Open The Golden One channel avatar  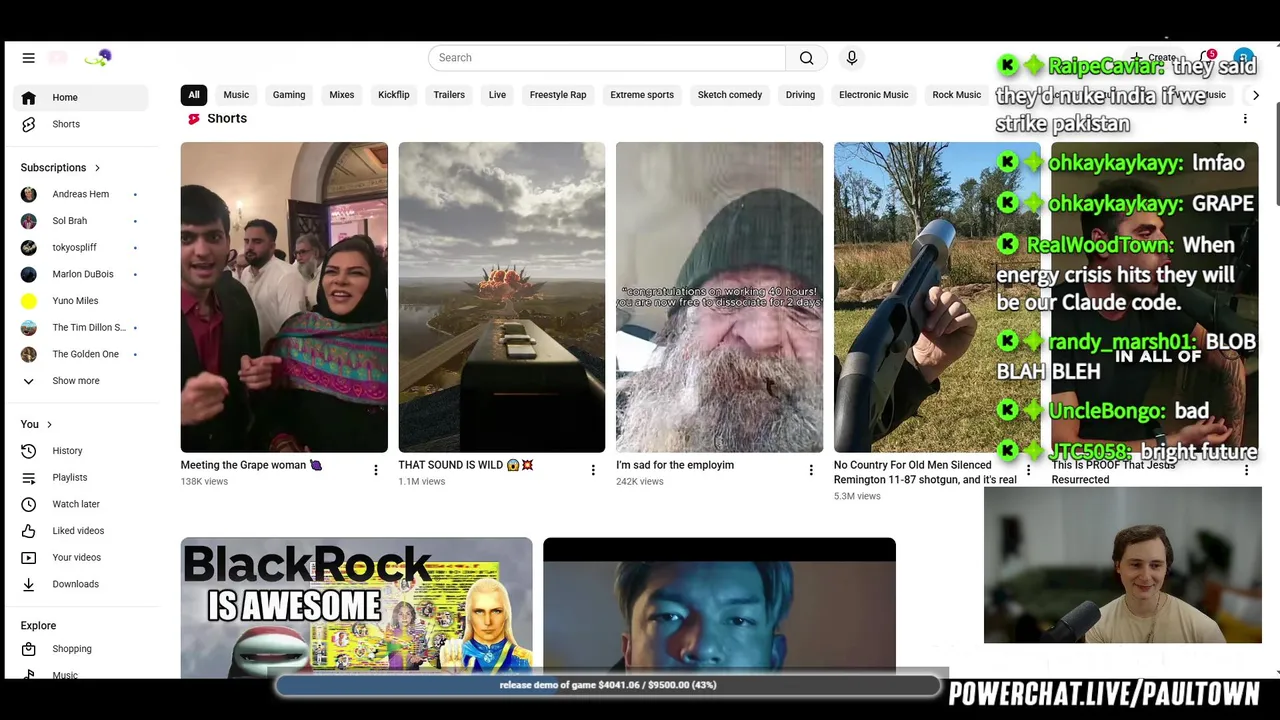click(x=28, y=354)
